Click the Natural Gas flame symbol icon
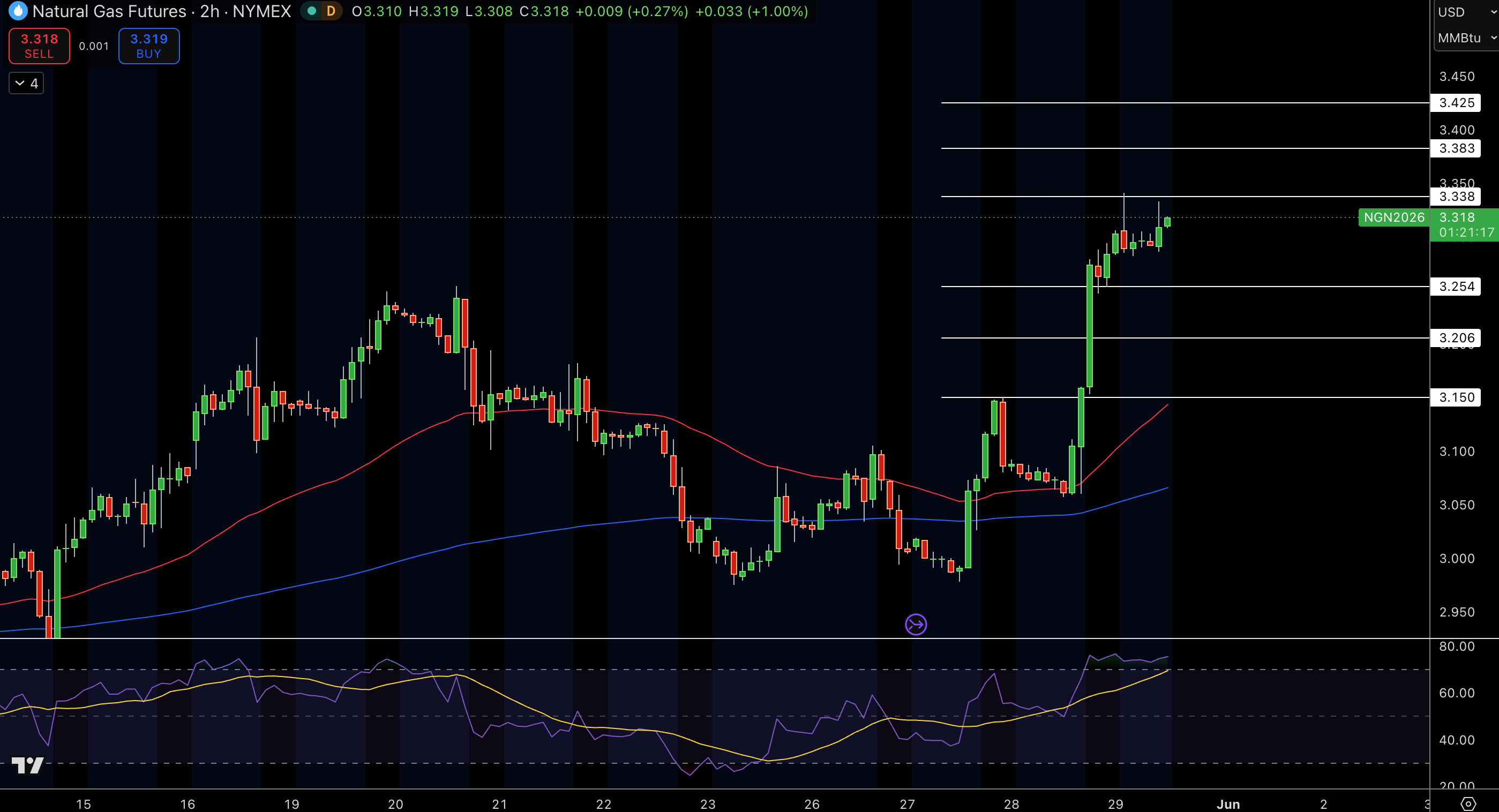 18,11
